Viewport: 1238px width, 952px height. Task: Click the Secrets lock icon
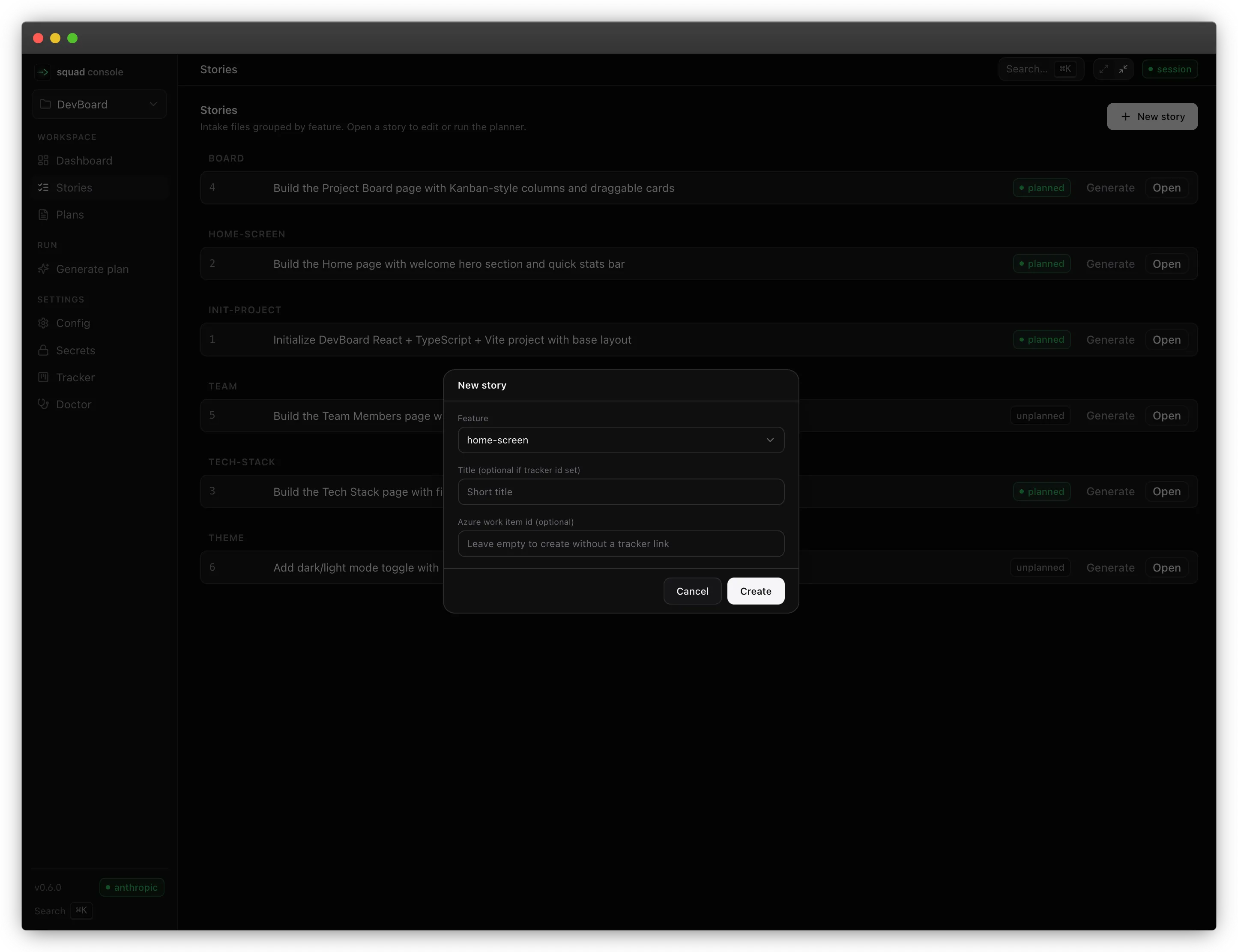[x=43, y=350]
